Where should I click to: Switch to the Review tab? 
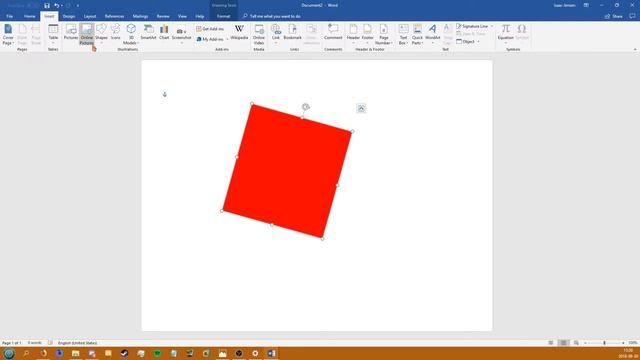163,16
